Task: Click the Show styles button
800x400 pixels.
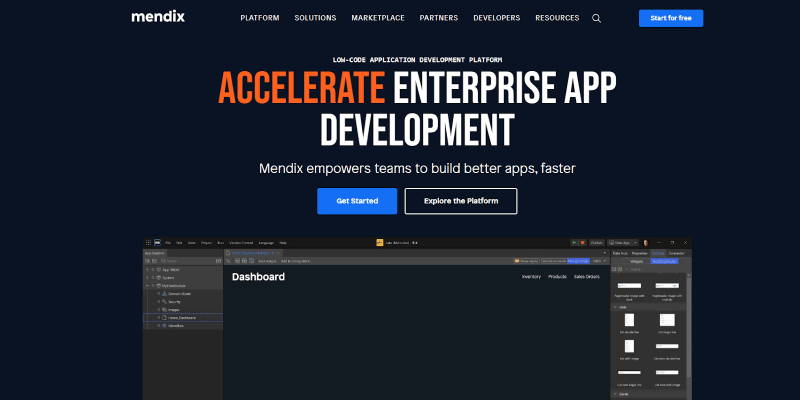Action: tap(527, 261)
